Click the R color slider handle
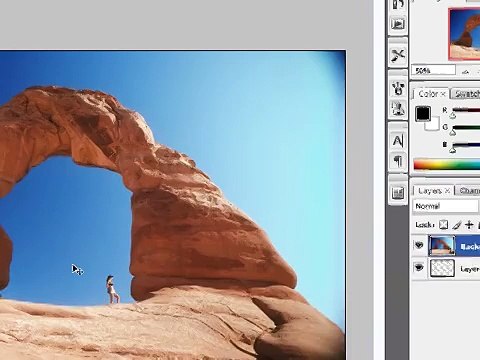The width and height of the screenshot is (480, 360). (453, 116)
